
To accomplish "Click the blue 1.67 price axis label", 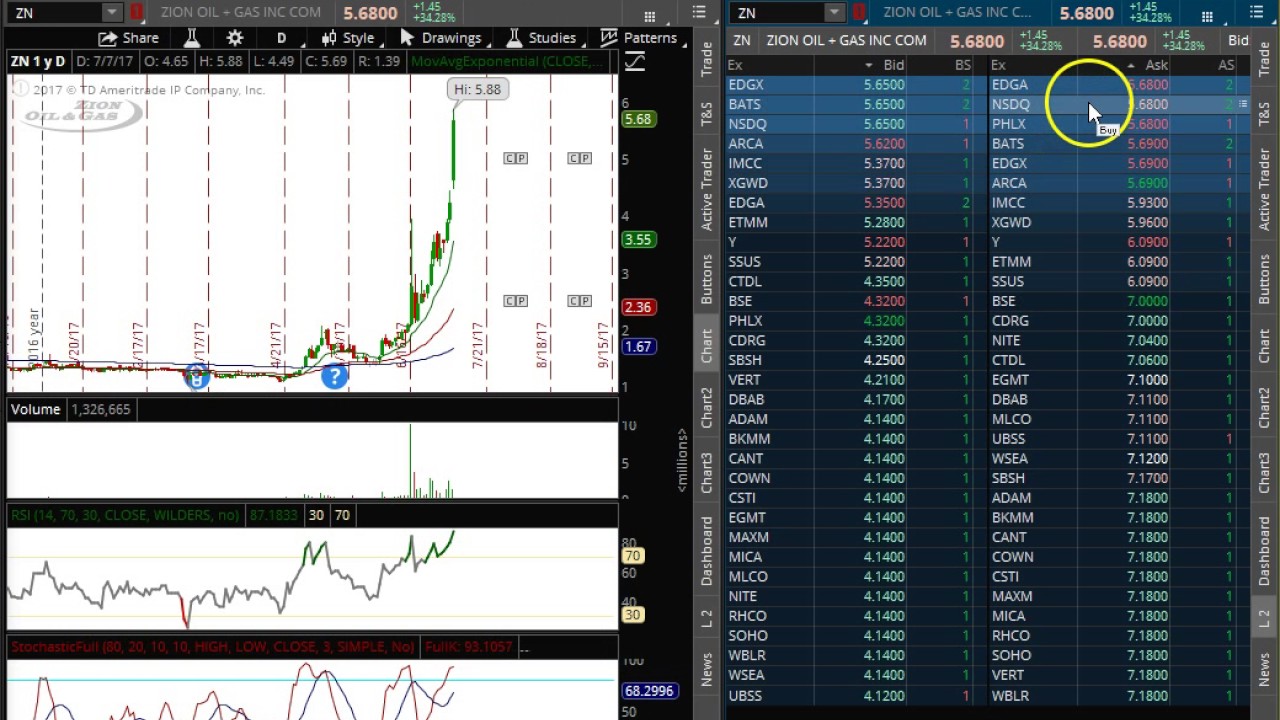I will (637, 347).
